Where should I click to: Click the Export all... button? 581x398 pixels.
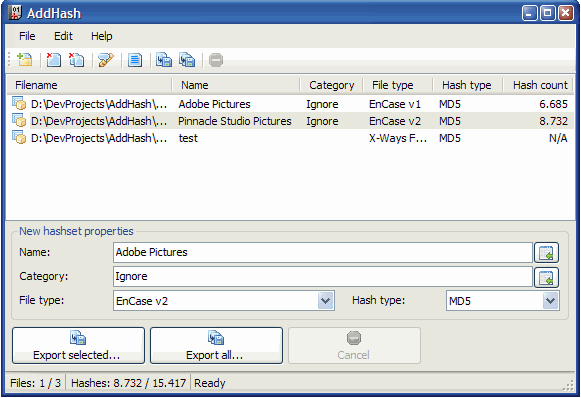216,345
